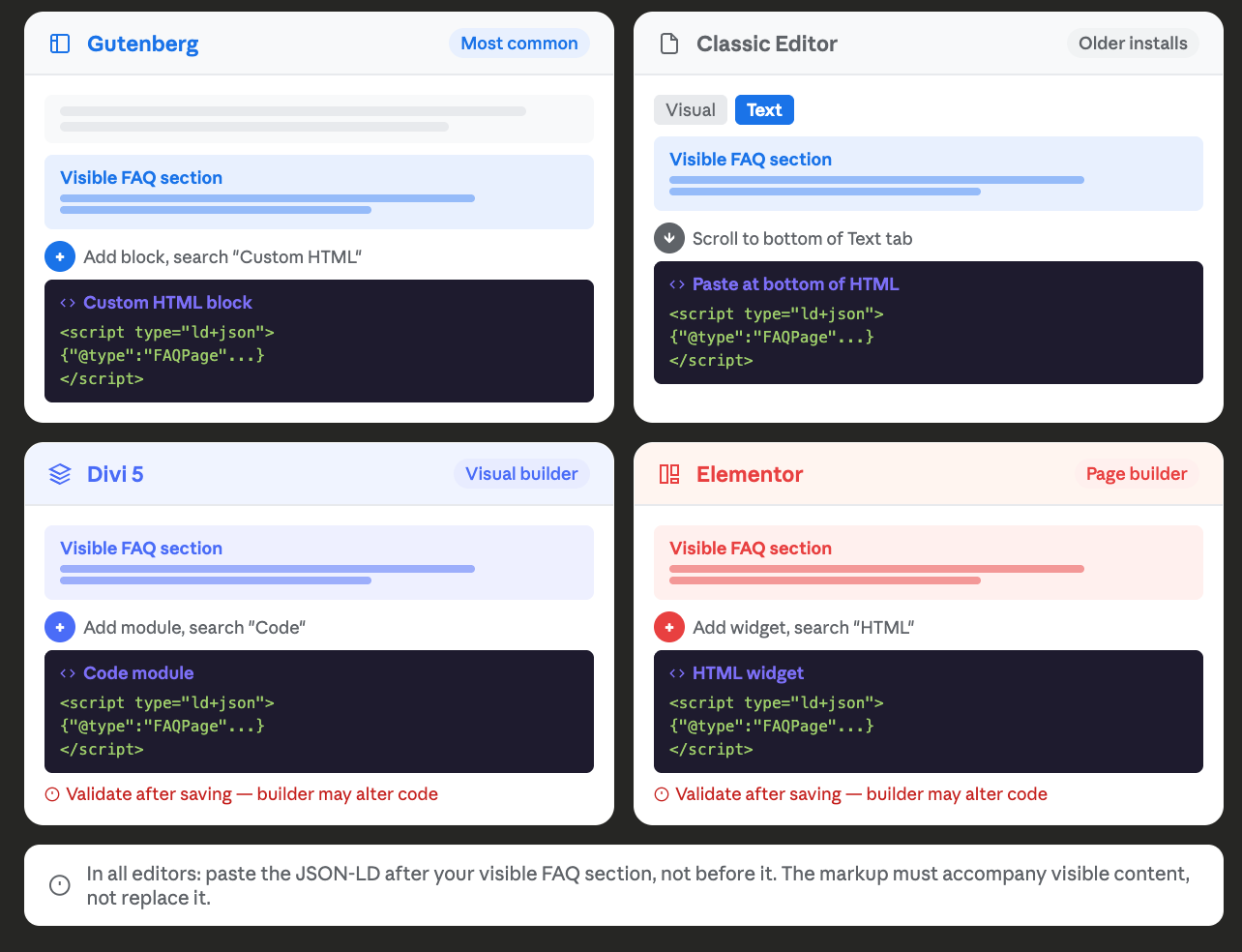Click Add module, search "Code" text
The image size is (1242, 952).
click(194, 628)
